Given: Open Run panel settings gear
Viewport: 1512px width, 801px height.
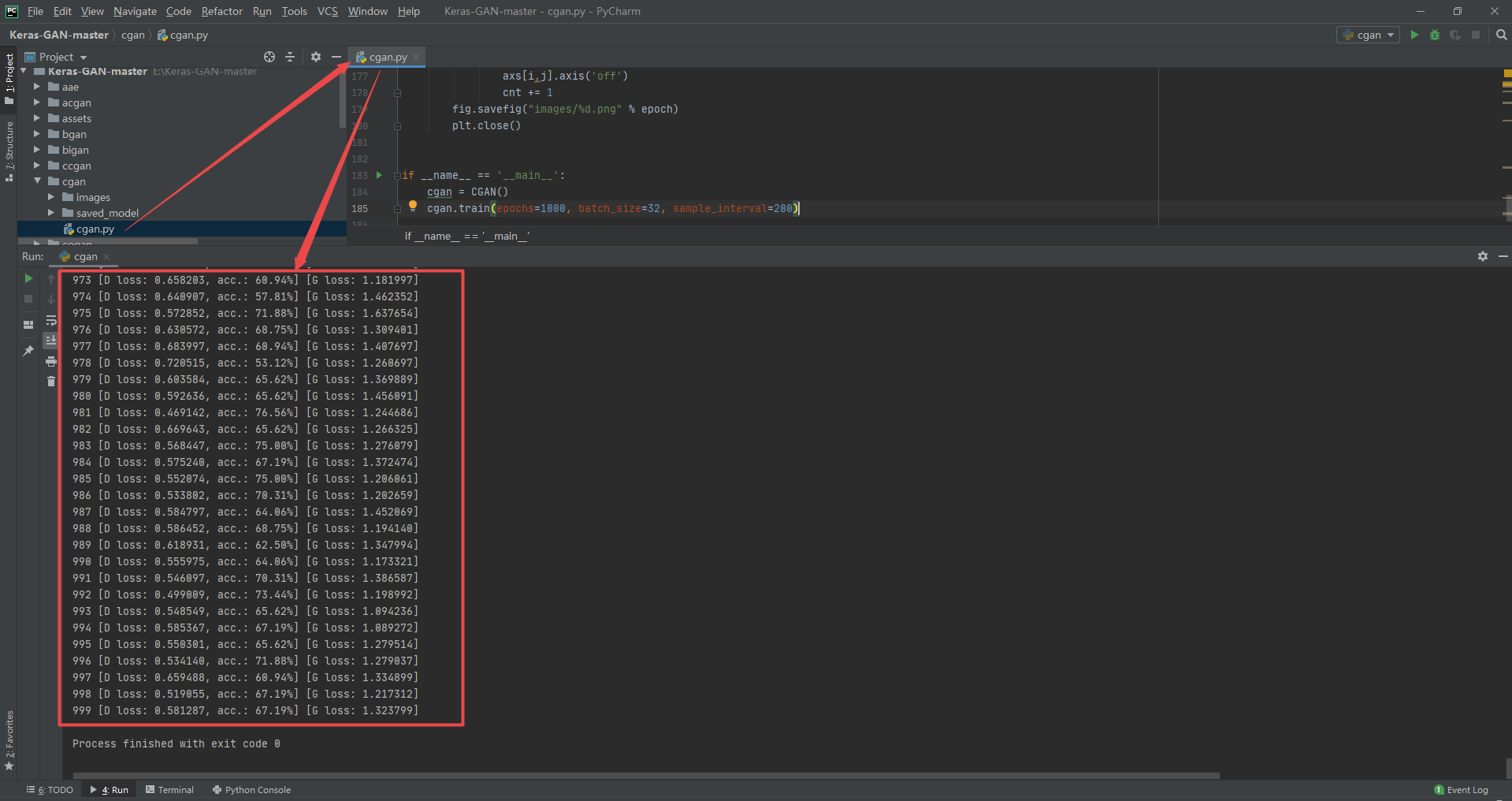Looking at the screenshot, I should tap(1482, 256).
